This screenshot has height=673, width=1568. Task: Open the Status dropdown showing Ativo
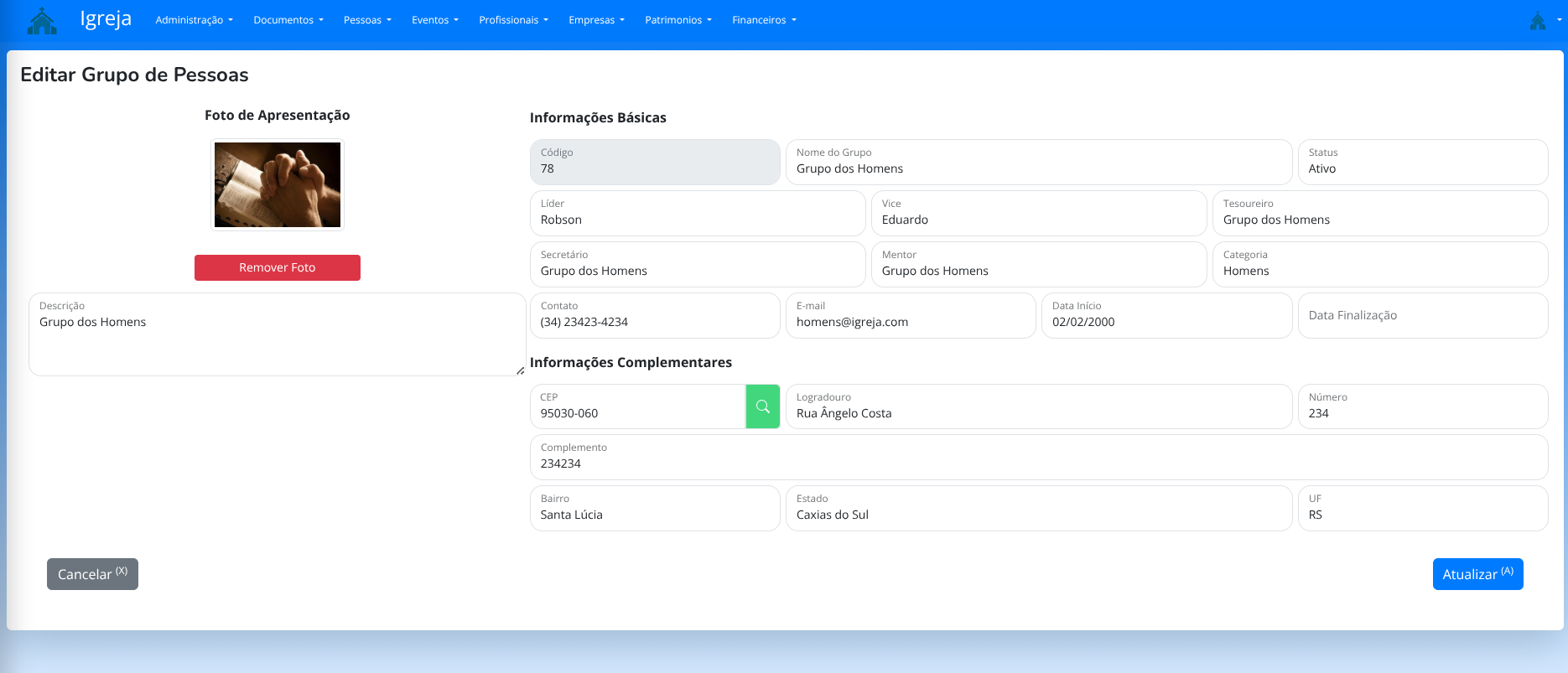click(1422, 162)
